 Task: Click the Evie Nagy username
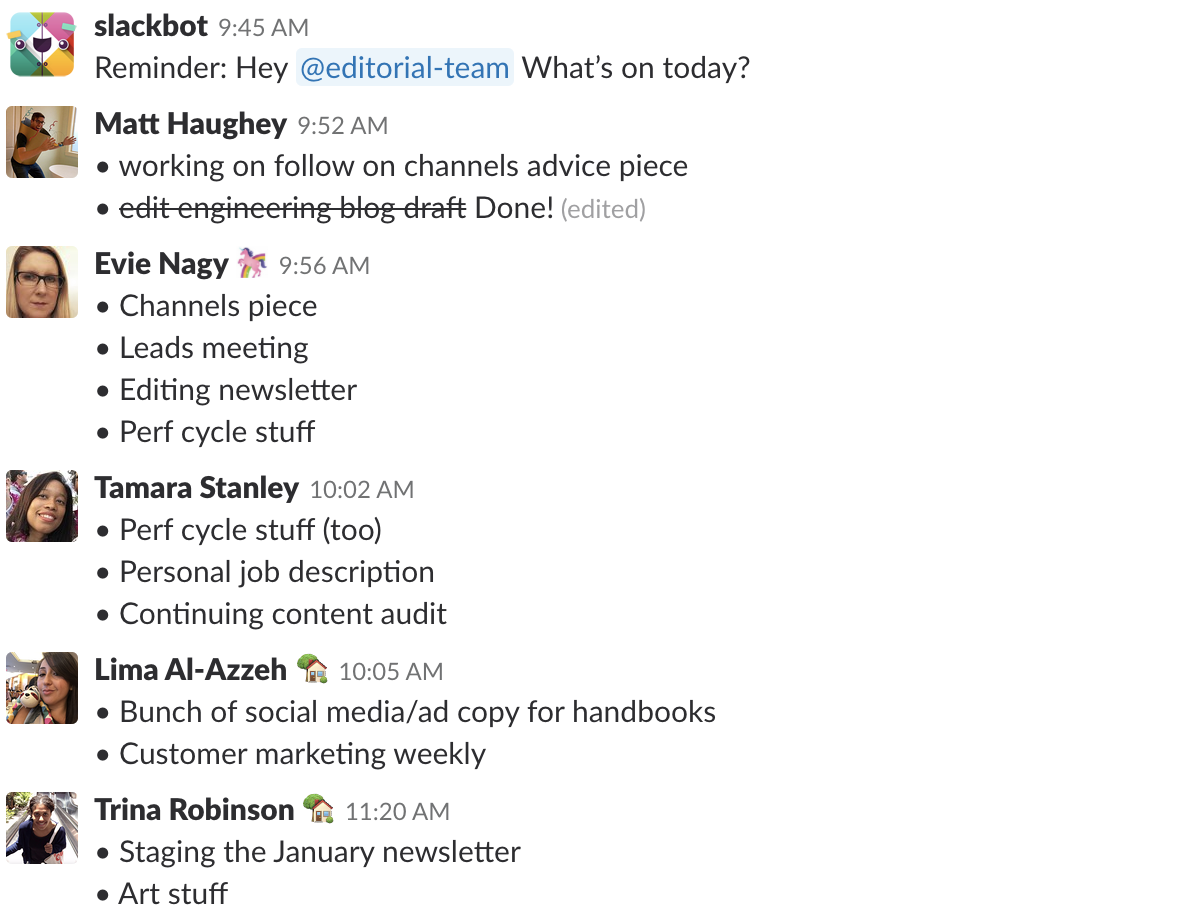pyautogui.click(x=162, y=264)
